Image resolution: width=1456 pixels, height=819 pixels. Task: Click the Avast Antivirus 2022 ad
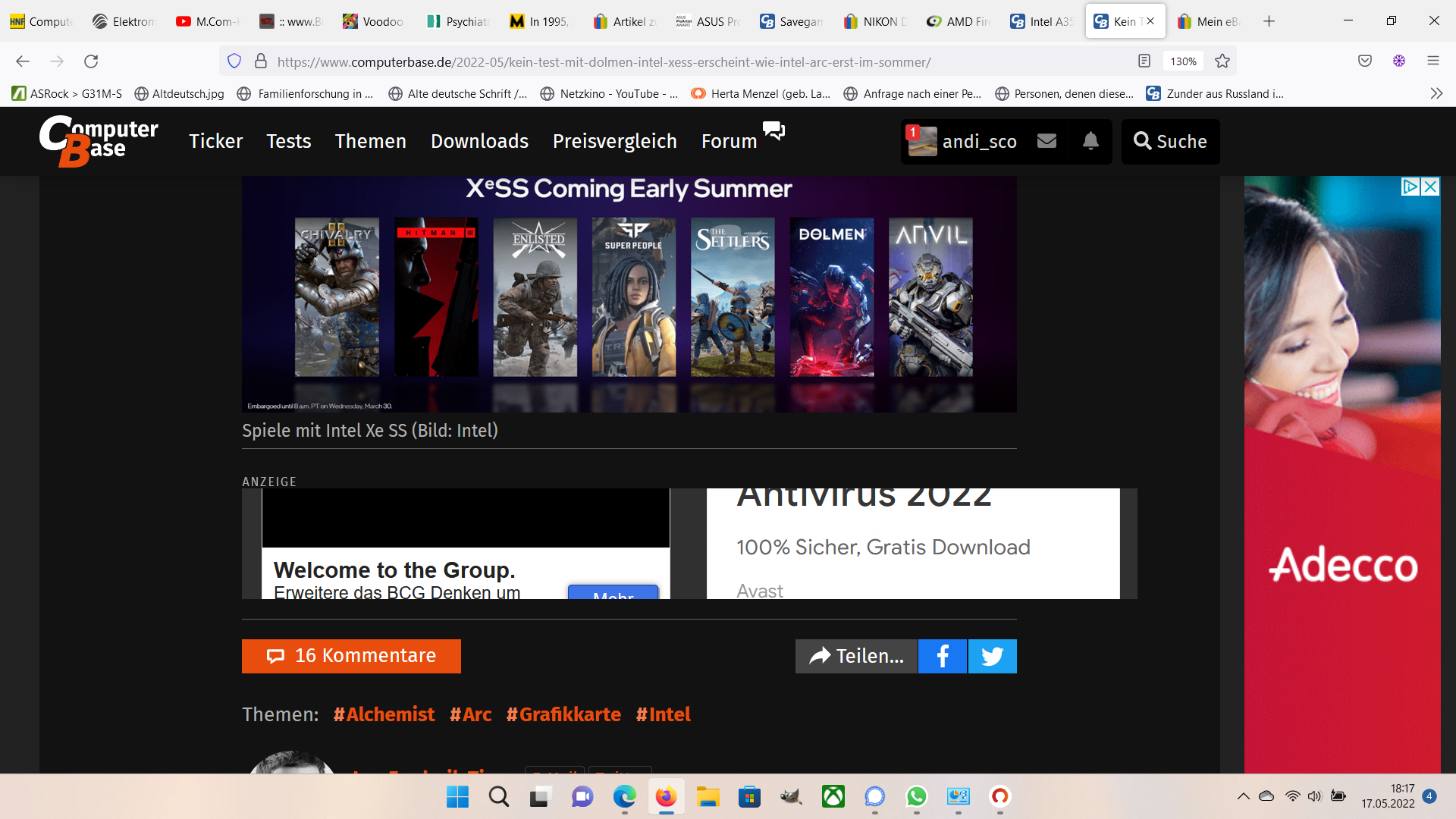pyautogui.click(x=913, y=544)
